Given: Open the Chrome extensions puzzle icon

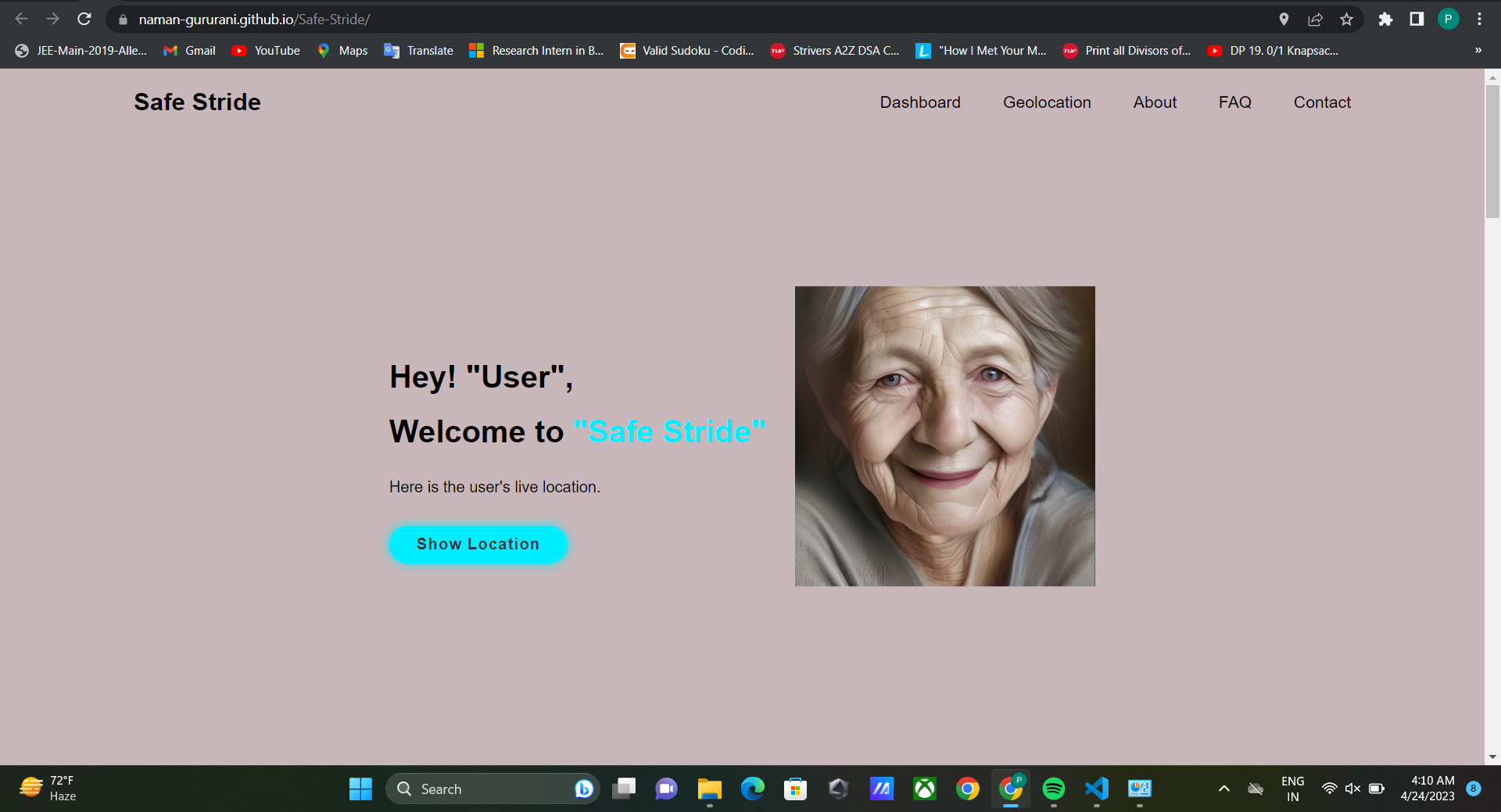Looking at the screenshot, I should 1385,19.
